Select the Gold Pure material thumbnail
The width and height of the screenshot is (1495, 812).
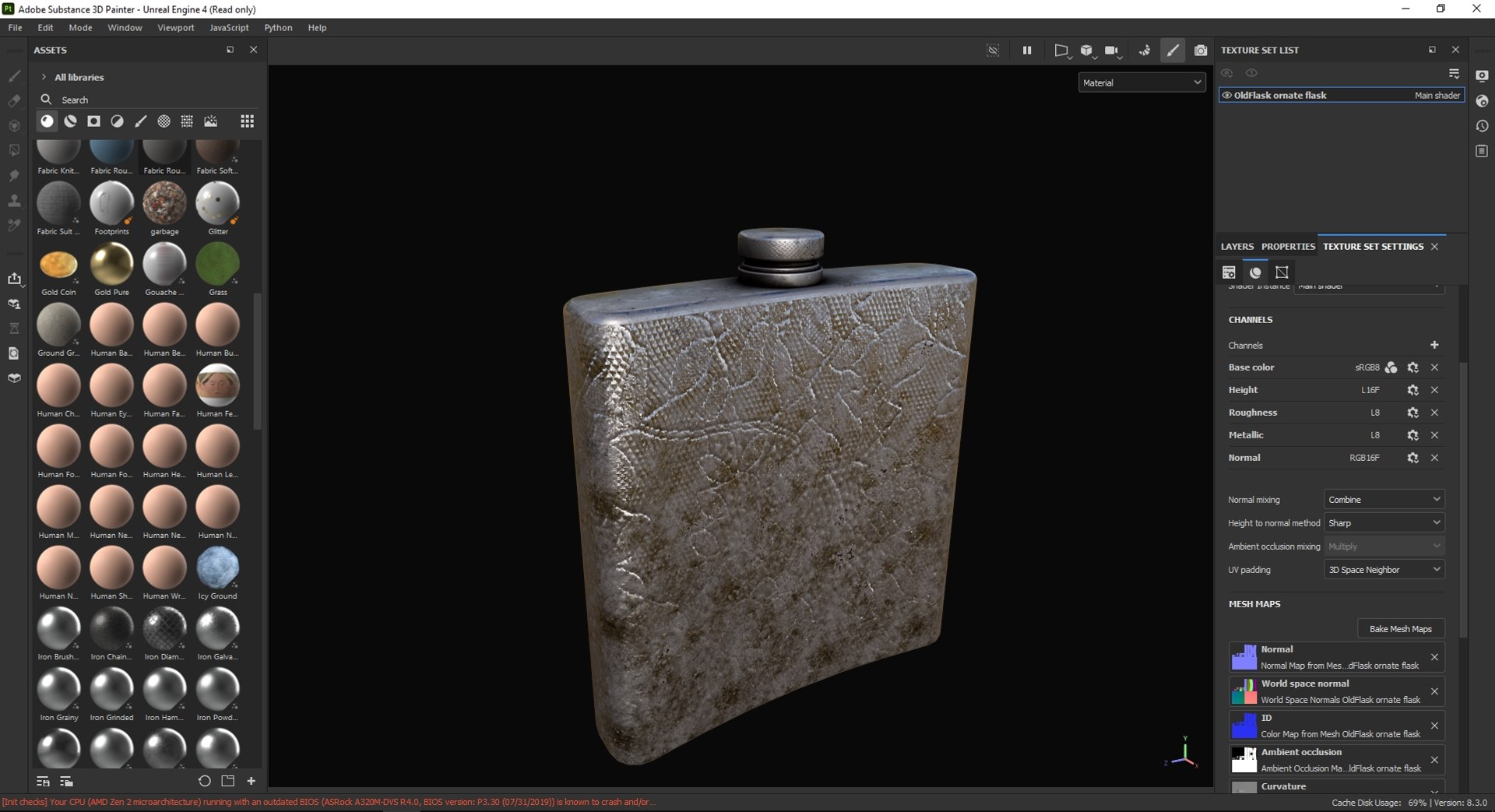111,265
